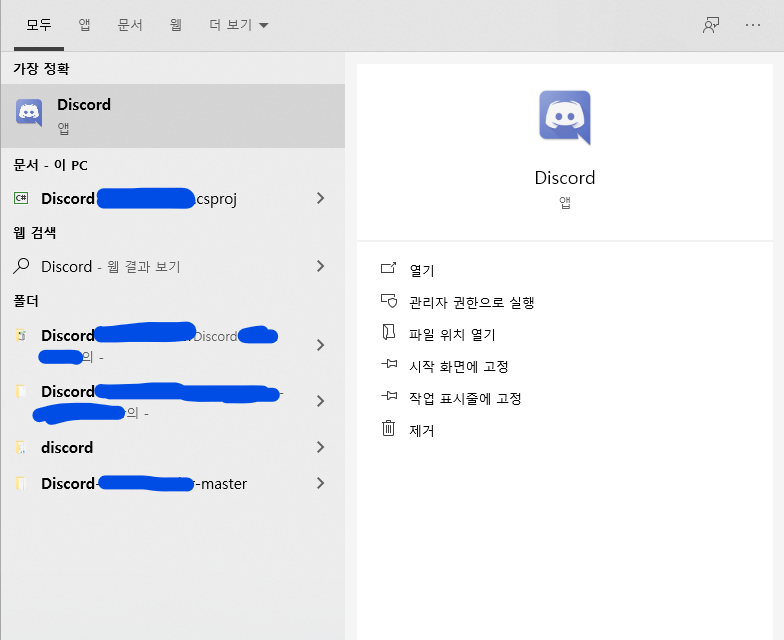Screen dimensions: 784x640
Task: Choose 시작 화면에 고정
Action: coord(459,366)
